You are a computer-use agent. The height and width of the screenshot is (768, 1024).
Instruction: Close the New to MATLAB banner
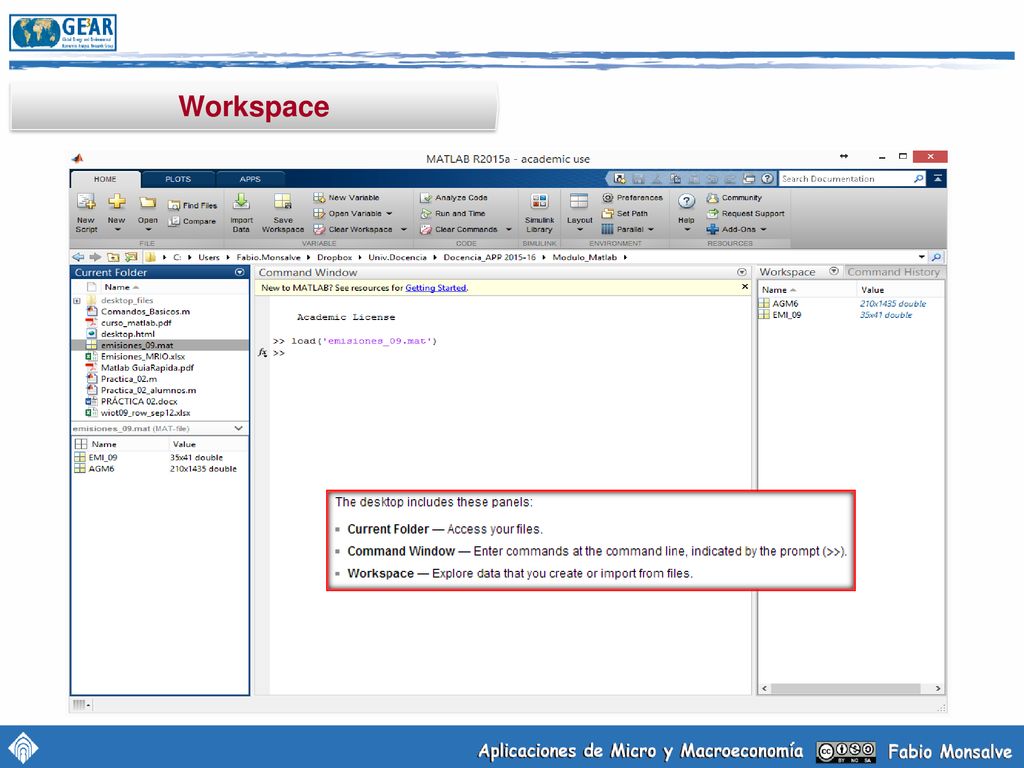click(745, 287)
